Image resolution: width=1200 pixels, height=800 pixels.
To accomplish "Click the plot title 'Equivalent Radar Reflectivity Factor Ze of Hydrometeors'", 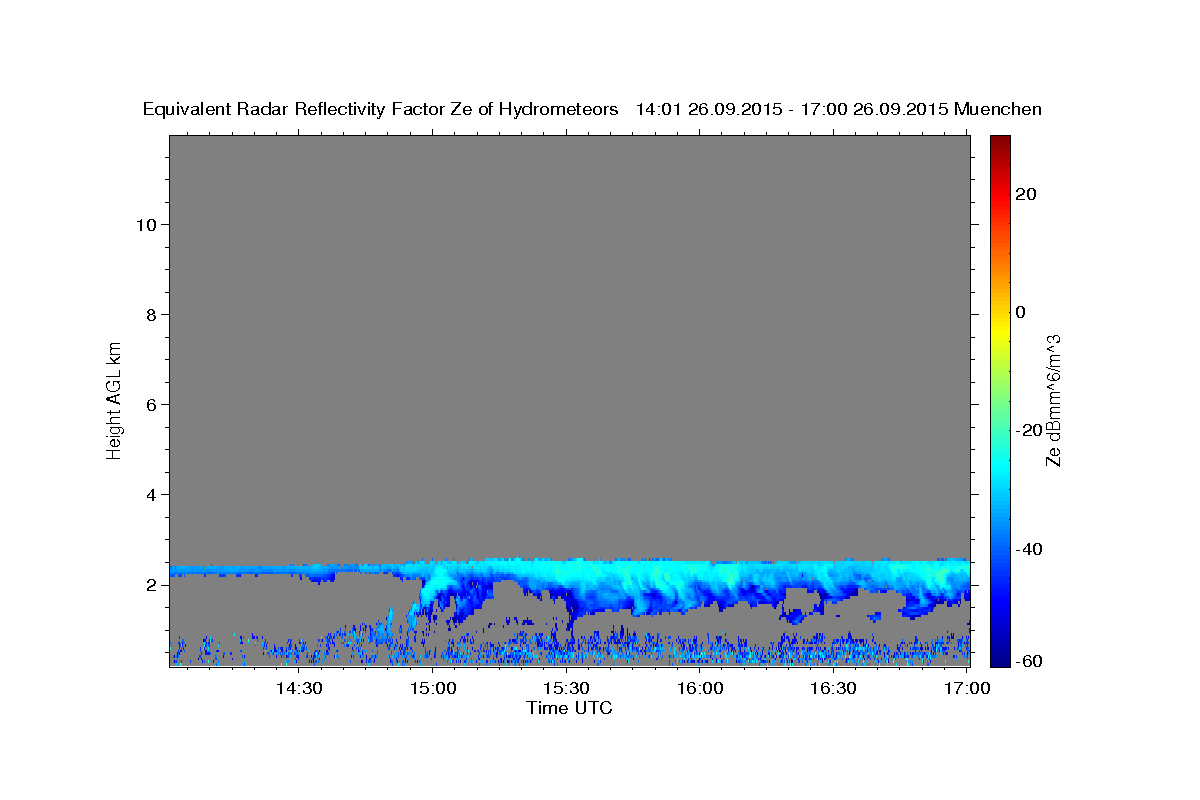I will click(x=380, y=110).
